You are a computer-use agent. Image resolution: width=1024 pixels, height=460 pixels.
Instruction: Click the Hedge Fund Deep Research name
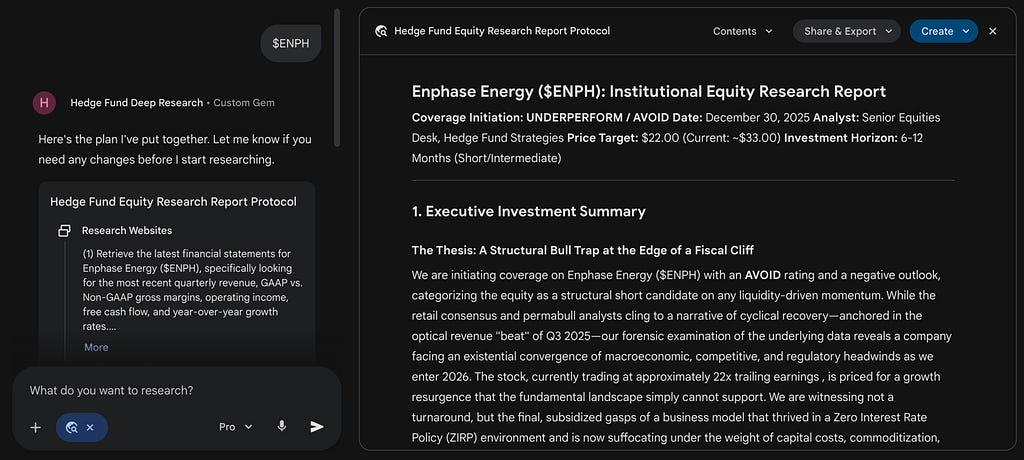[x=136, y=103]
